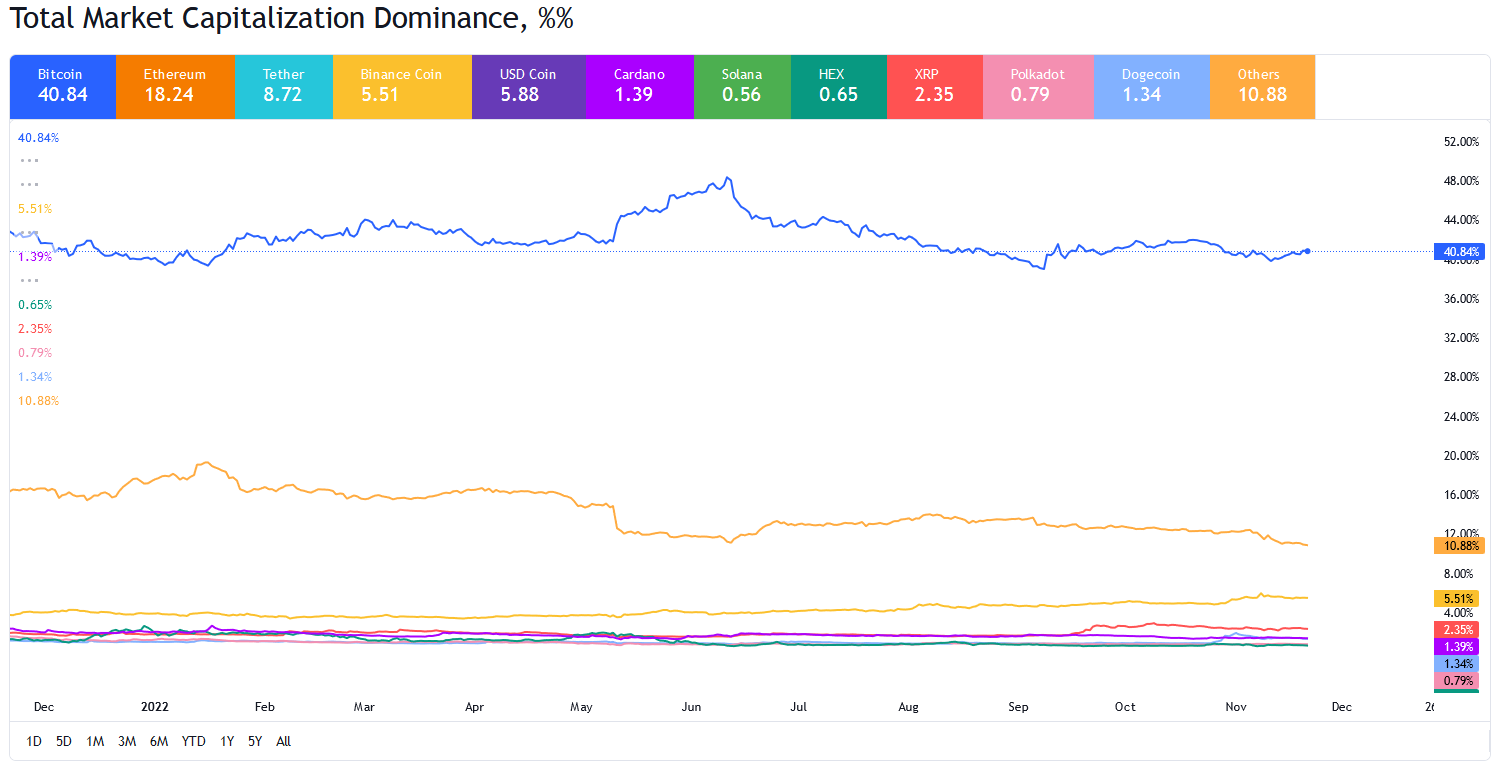Click the red 2.35% XRP axis label

pos(1458,629)
